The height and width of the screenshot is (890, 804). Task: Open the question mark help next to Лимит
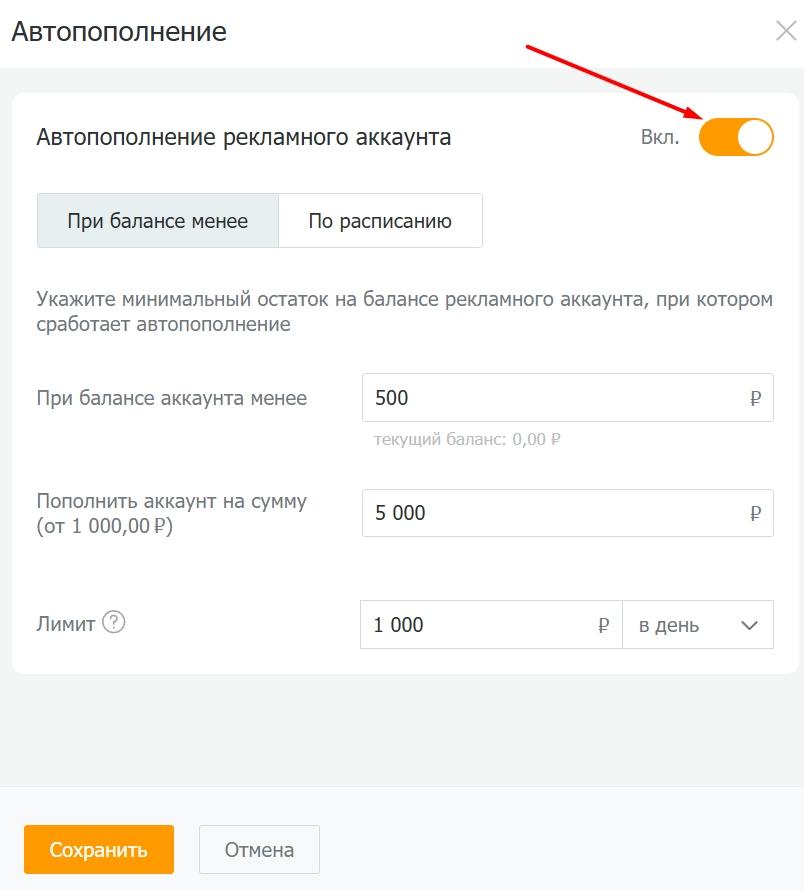(114, 623)
